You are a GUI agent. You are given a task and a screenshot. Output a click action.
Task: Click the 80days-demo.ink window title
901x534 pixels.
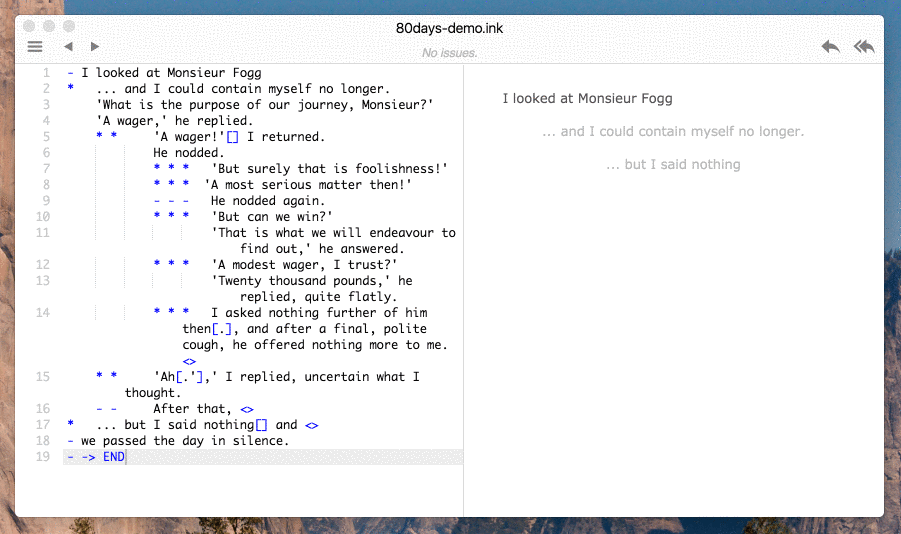449,28
